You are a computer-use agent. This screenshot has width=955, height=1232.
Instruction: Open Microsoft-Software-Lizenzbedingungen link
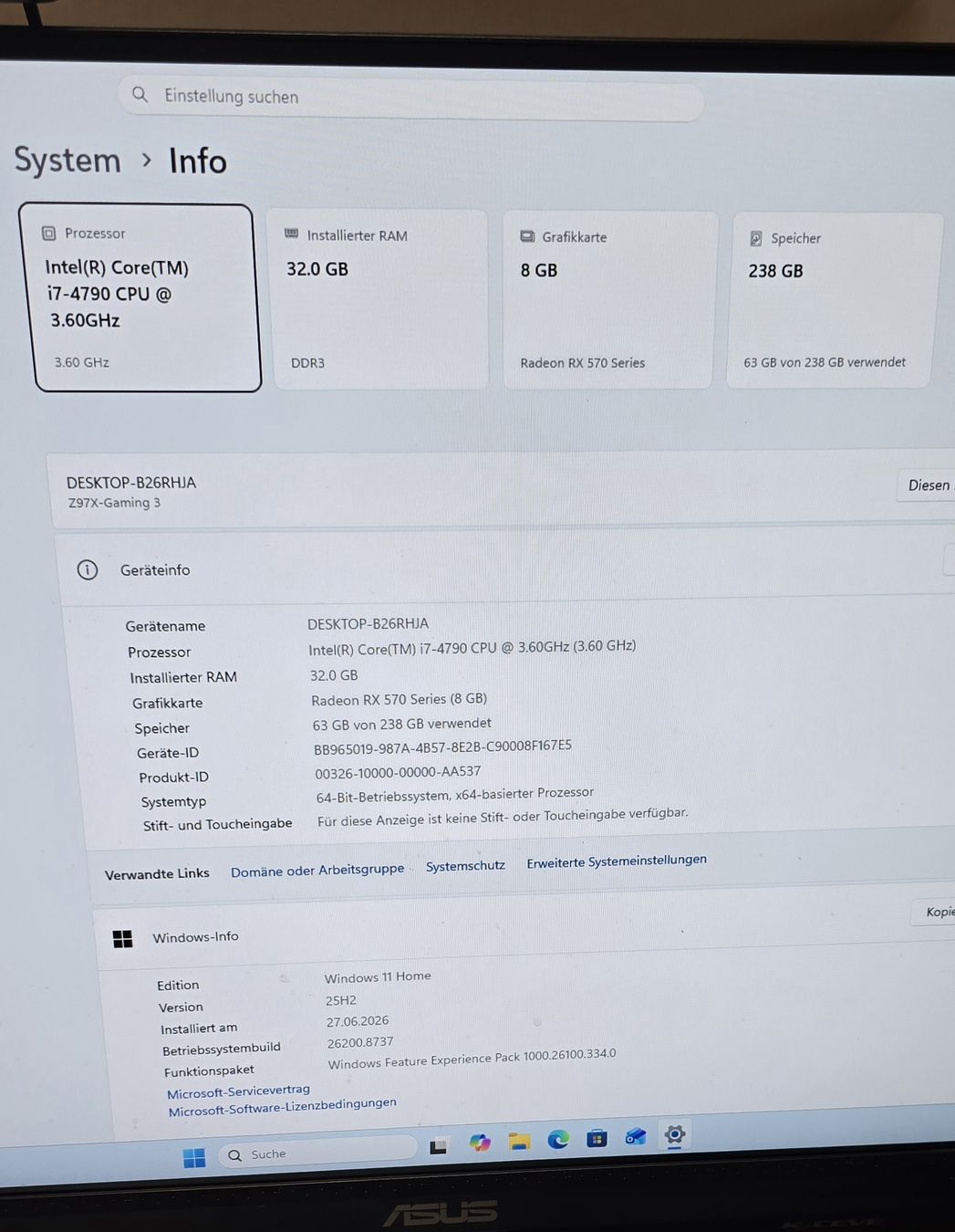[x=282, y=1107]
